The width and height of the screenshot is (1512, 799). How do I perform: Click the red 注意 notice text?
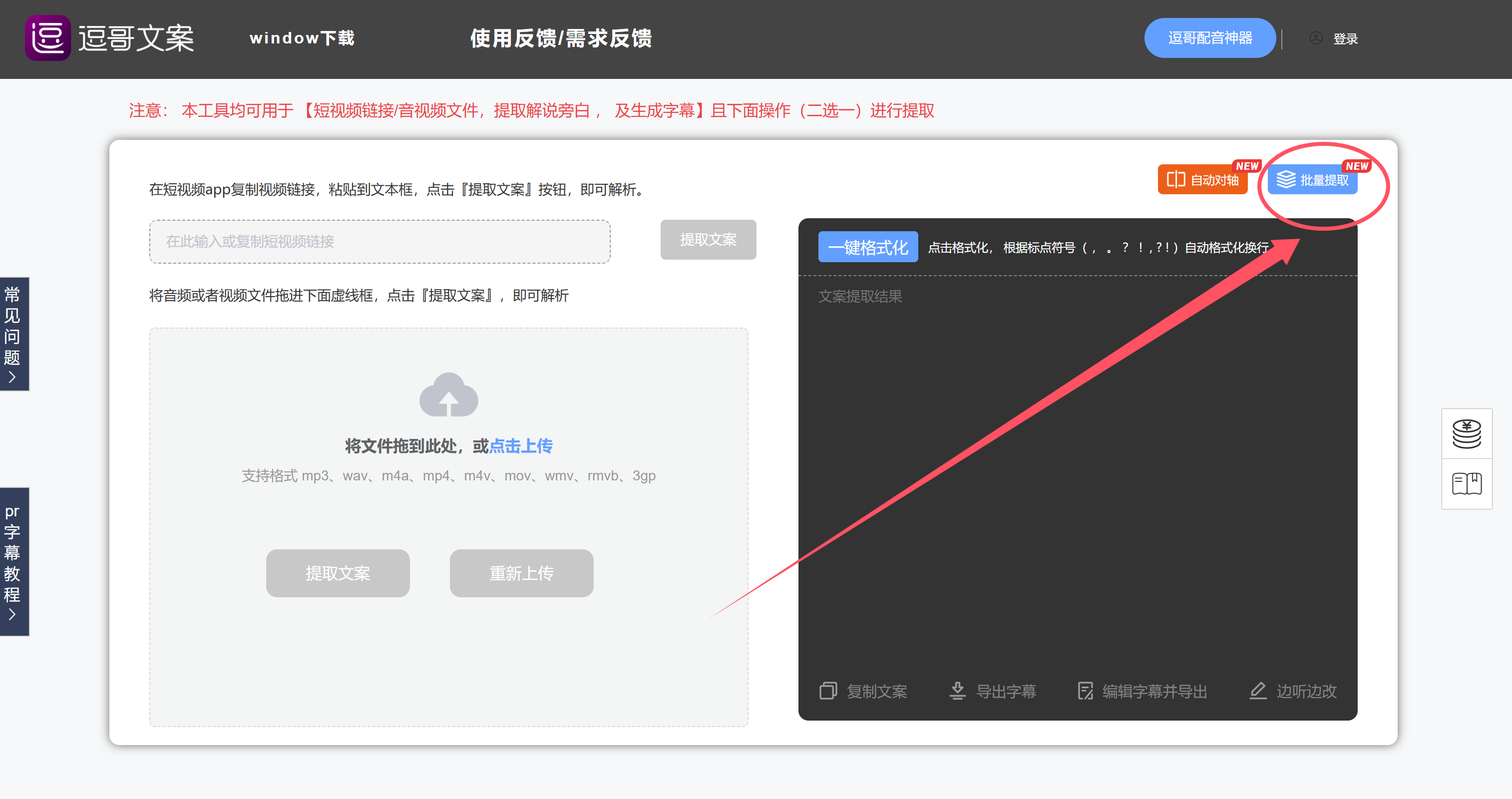coord(531,110)
